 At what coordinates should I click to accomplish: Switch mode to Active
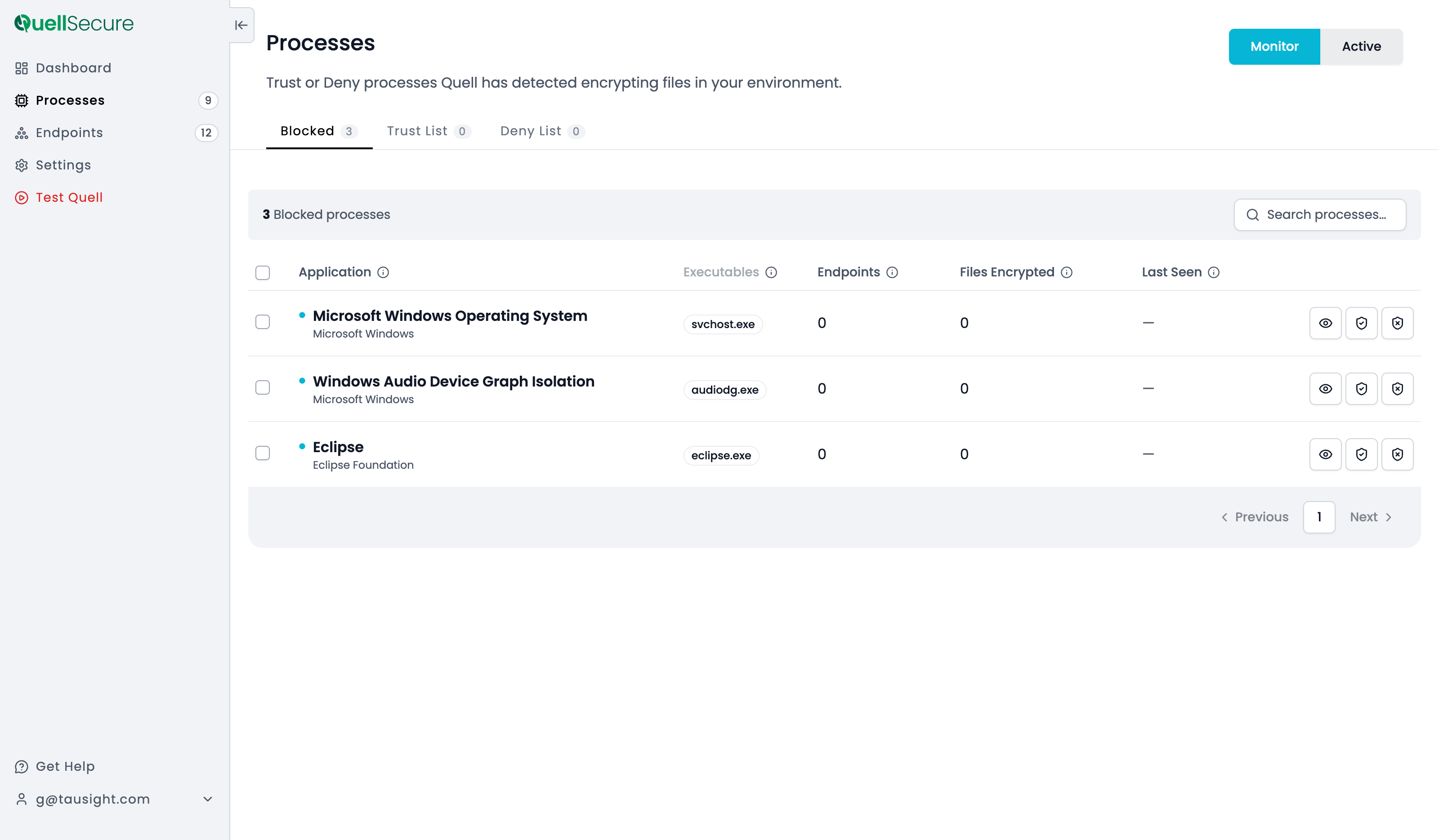click(x=1361, y=47)
